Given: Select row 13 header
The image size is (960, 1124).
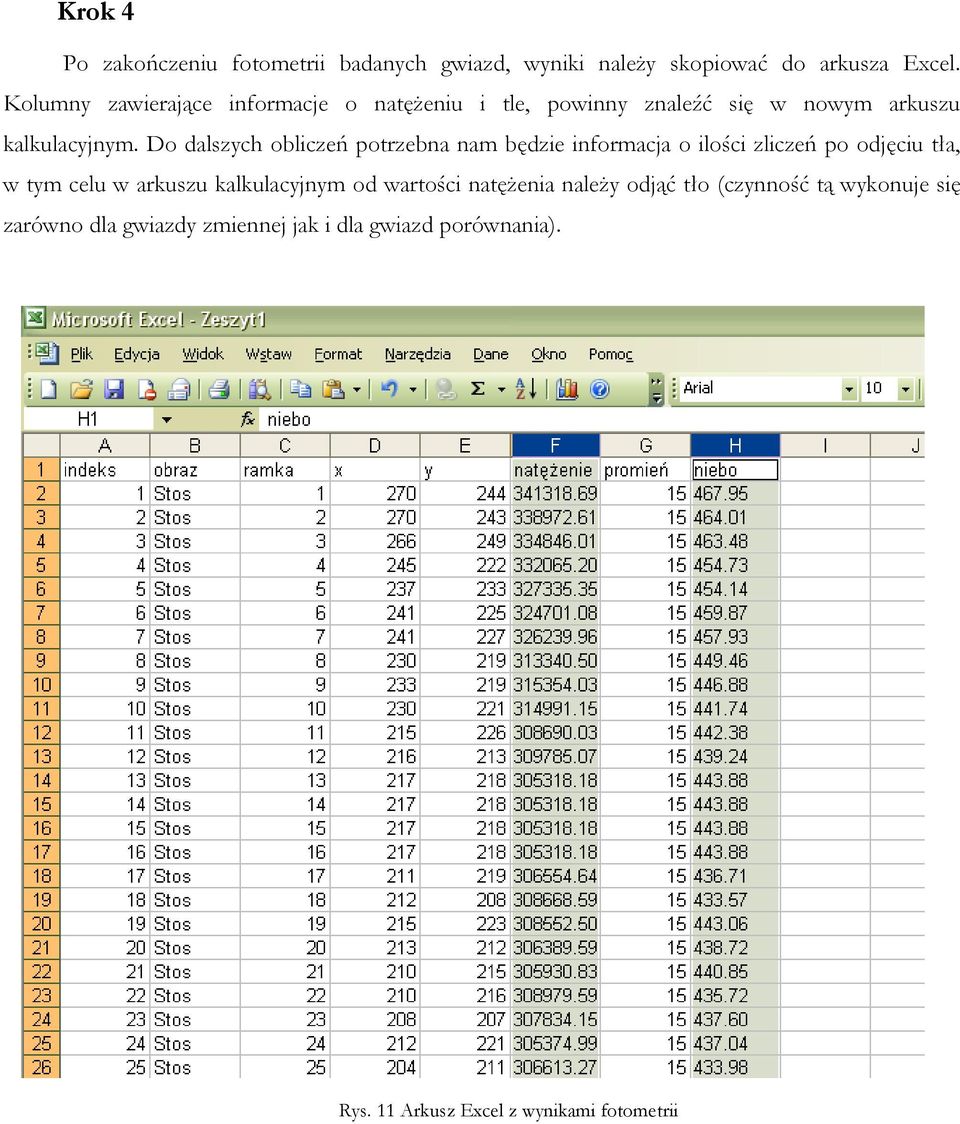Looking at the screenshot, I should click(42, 756).
